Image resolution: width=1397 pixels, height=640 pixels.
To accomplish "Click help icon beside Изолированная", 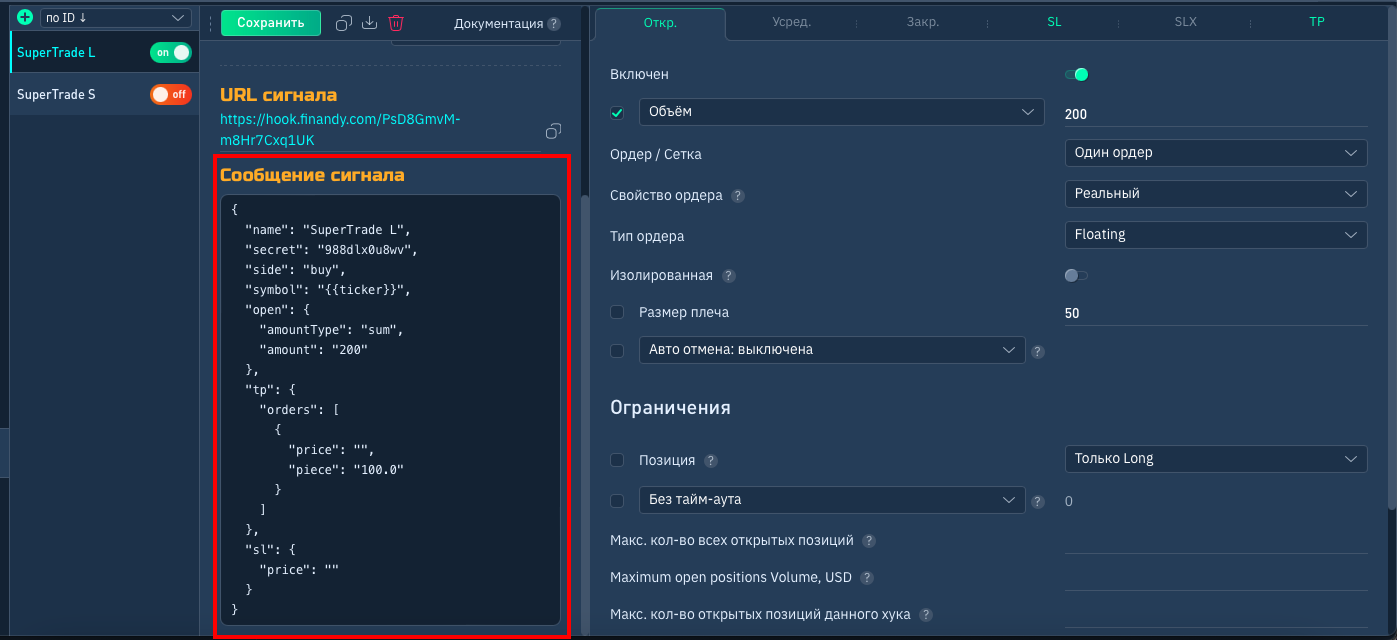I will [x=729, y=276].
